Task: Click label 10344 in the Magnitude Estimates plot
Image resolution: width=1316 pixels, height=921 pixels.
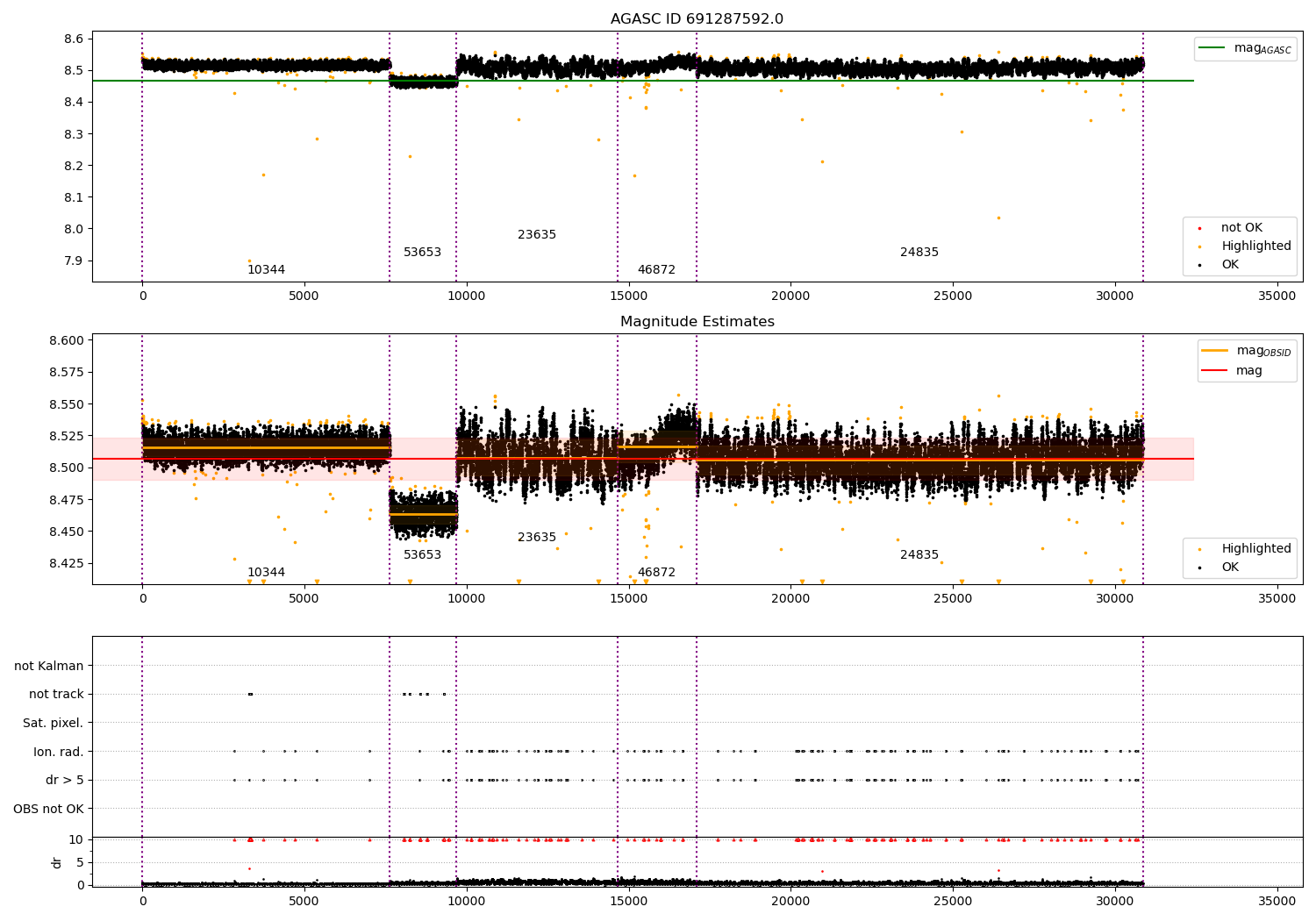Action: (x=266, y=573)
